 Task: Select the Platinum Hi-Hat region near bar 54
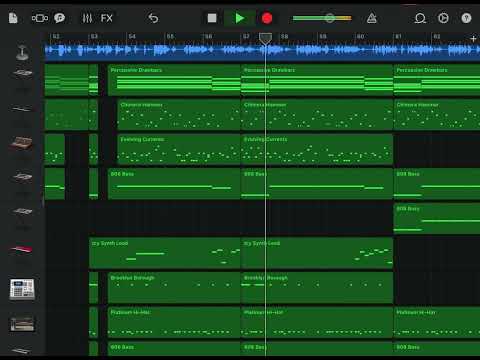point(174,323)
